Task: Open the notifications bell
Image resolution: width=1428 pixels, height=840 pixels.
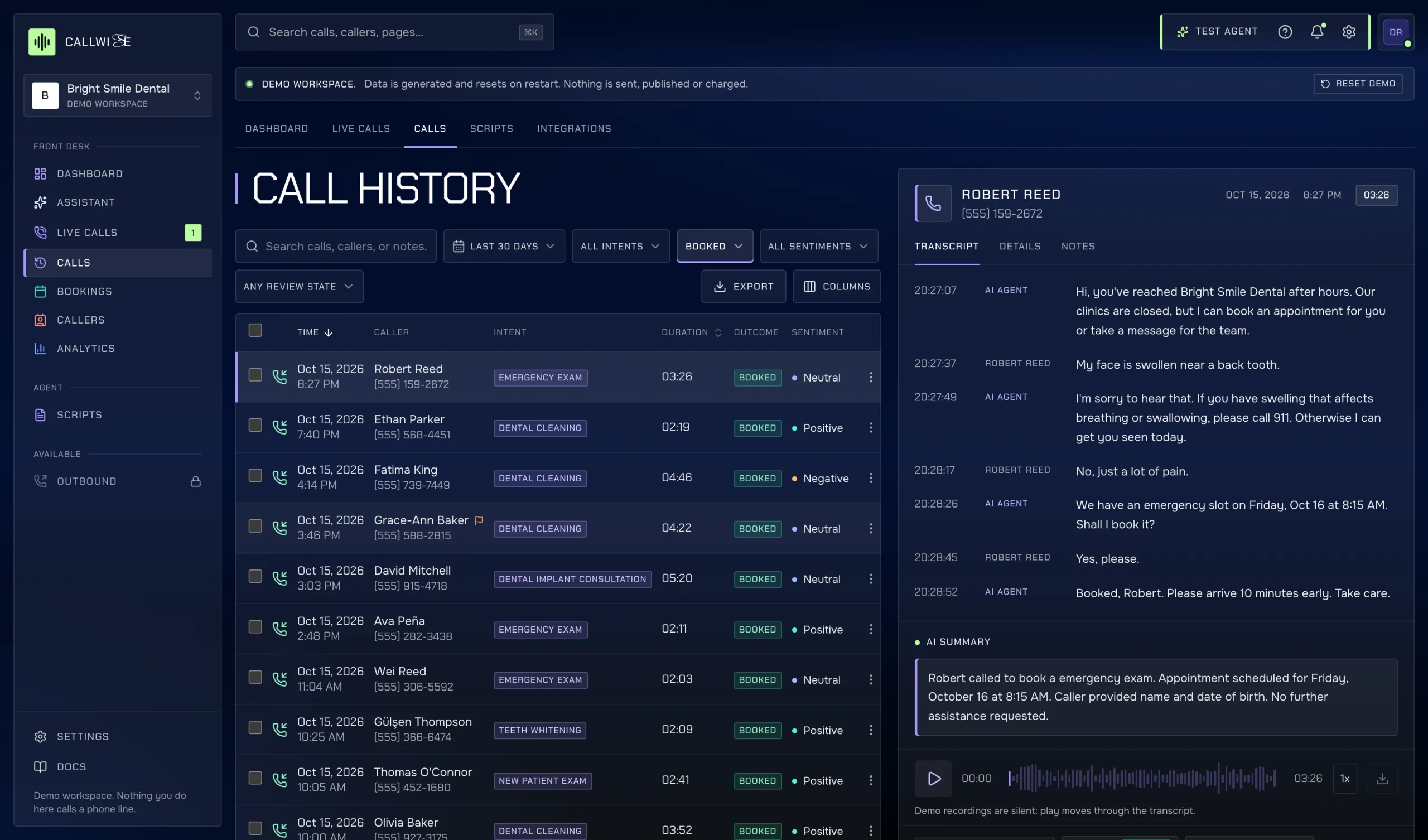Action: [x=1317, y=32]
